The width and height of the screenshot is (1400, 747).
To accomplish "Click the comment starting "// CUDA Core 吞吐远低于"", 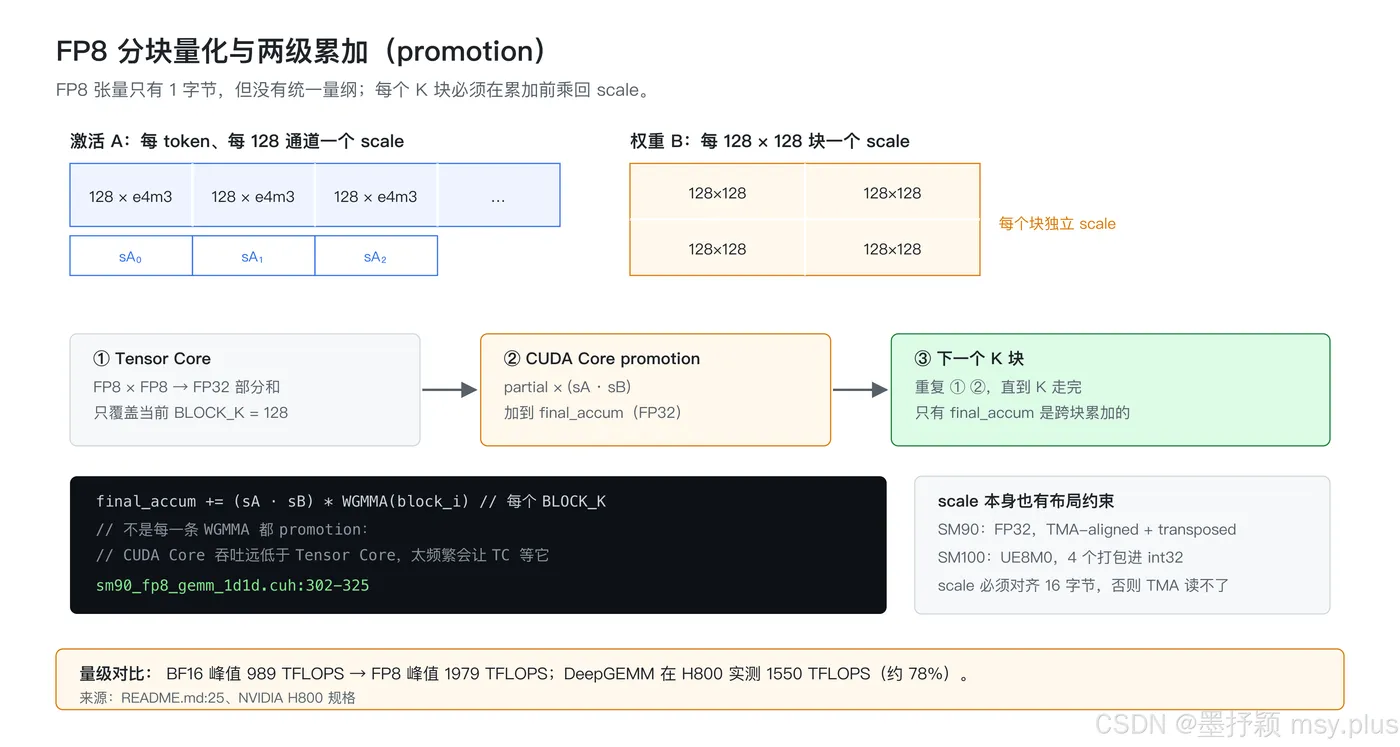I will [x=323, y=555].
